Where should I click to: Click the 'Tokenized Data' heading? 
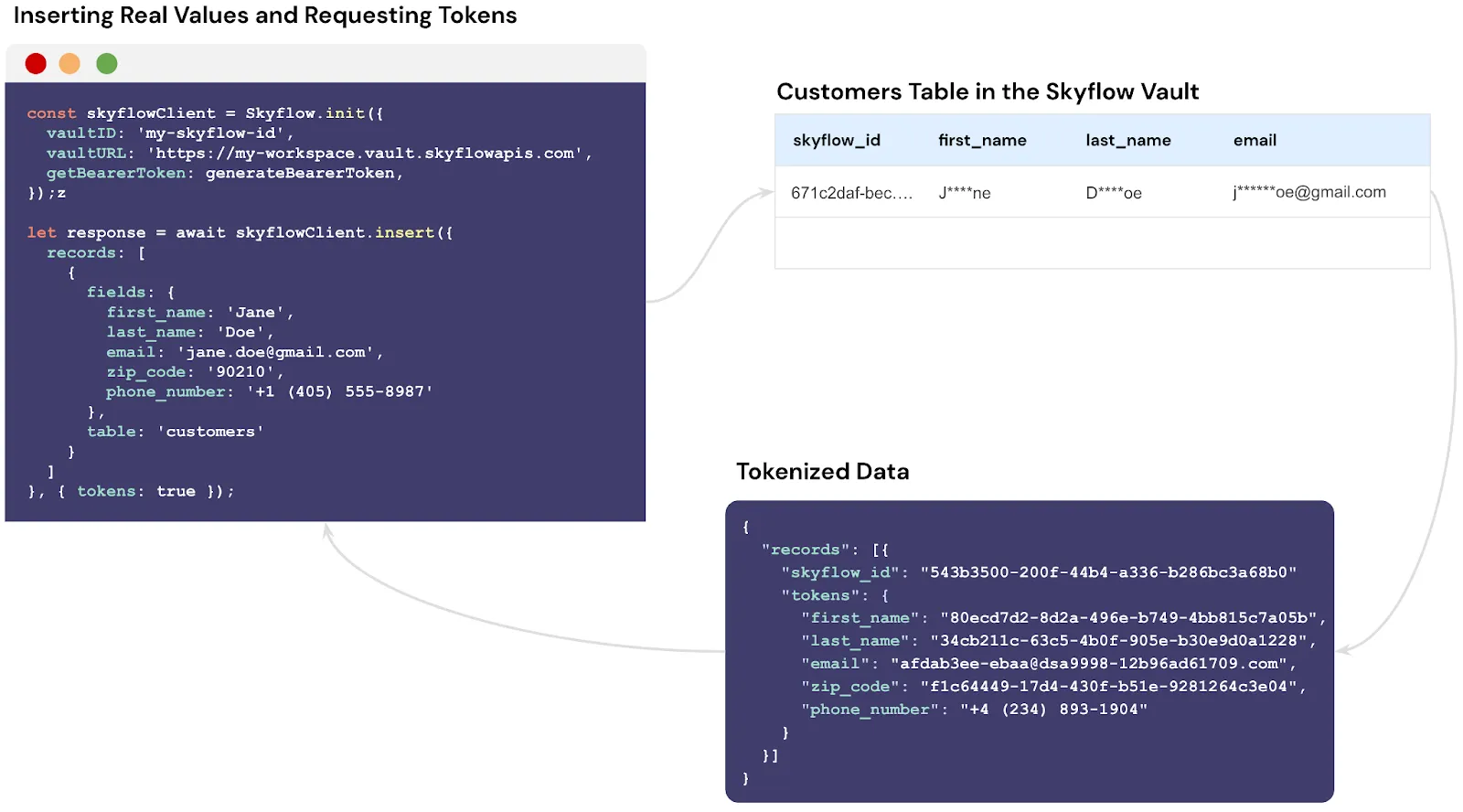[822, 471]
